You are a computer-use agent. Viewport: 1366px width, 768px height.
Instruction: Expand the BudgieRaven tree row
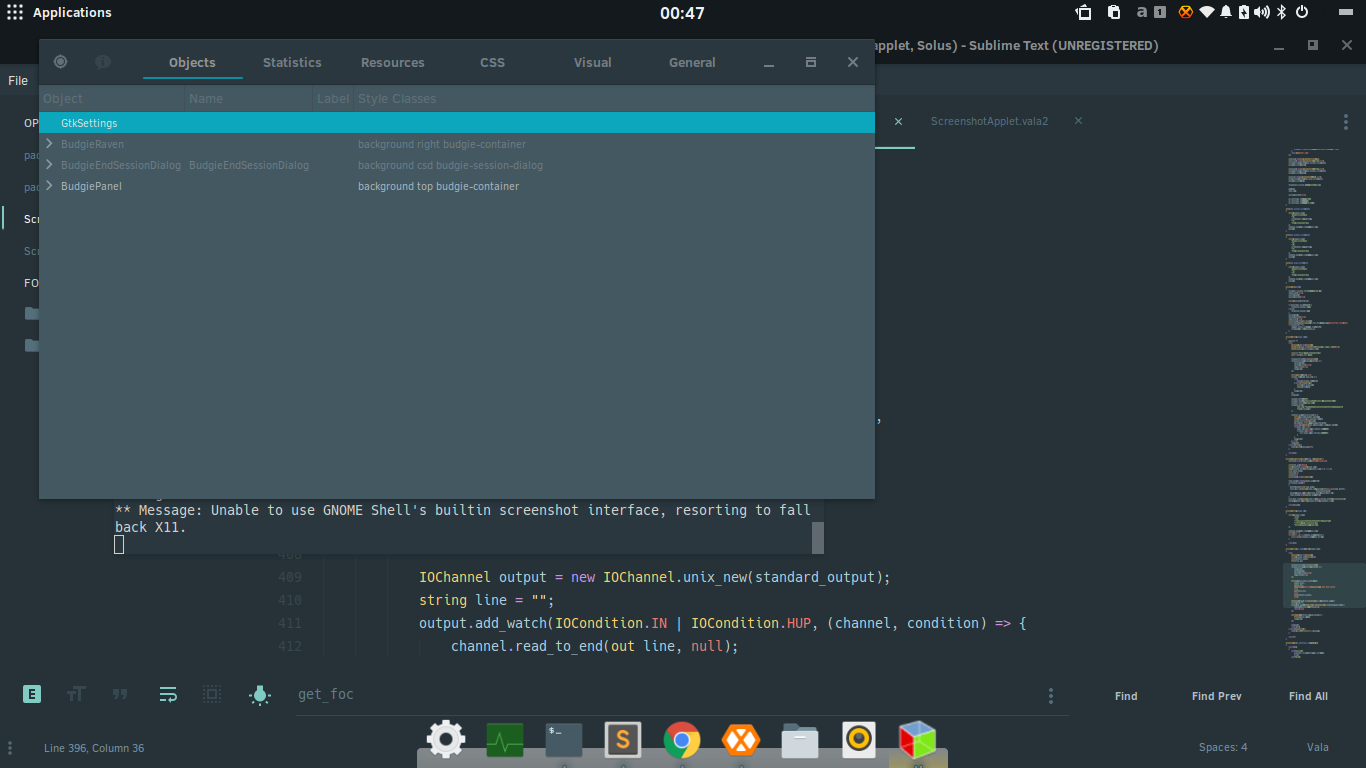point(49,144)
